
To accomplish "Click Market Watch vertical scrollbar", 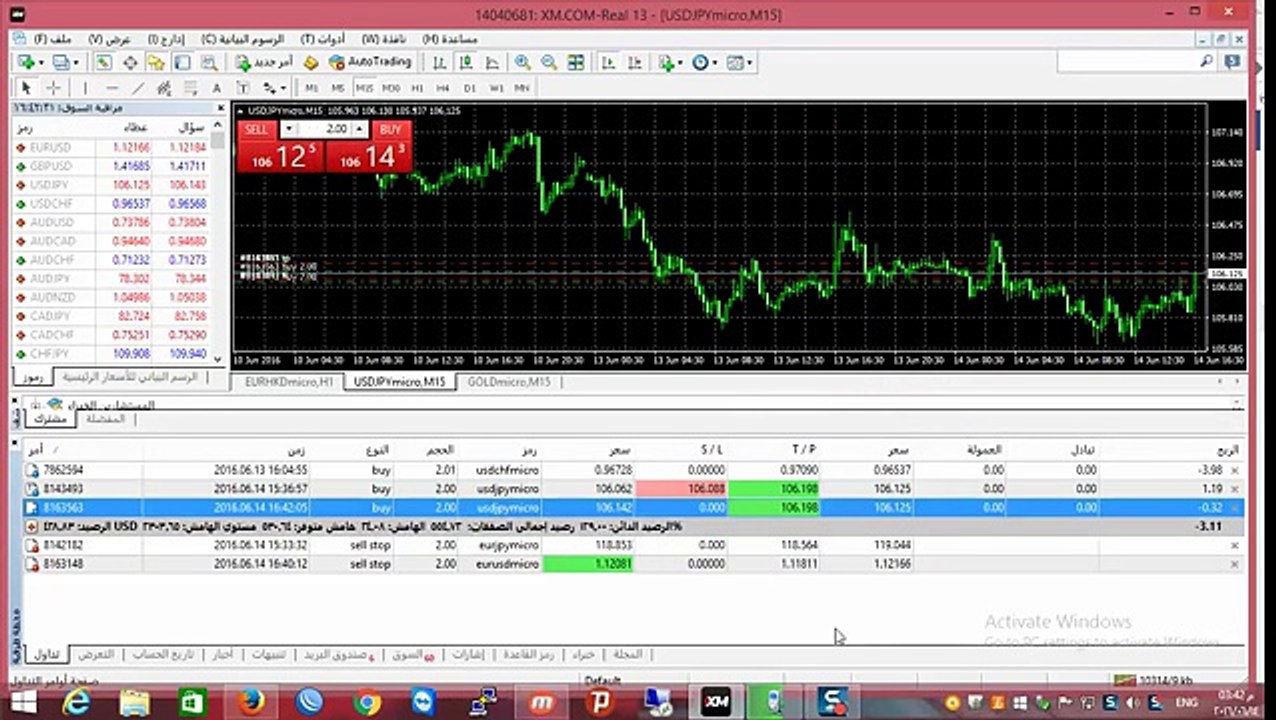I will 218,240.
